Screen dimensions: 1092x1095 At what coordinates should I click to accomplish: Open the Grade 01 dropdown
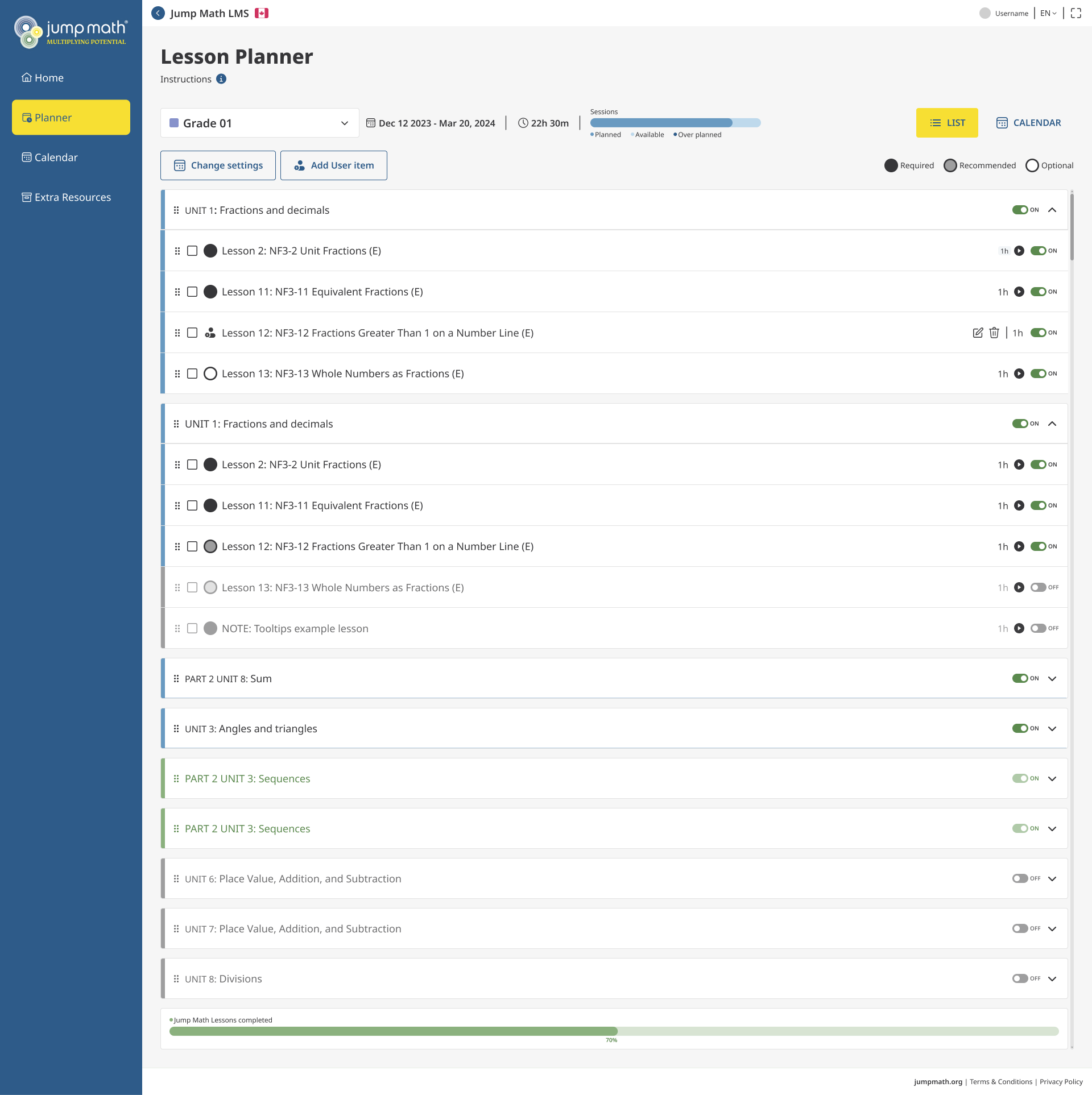[x=260, y=123]
